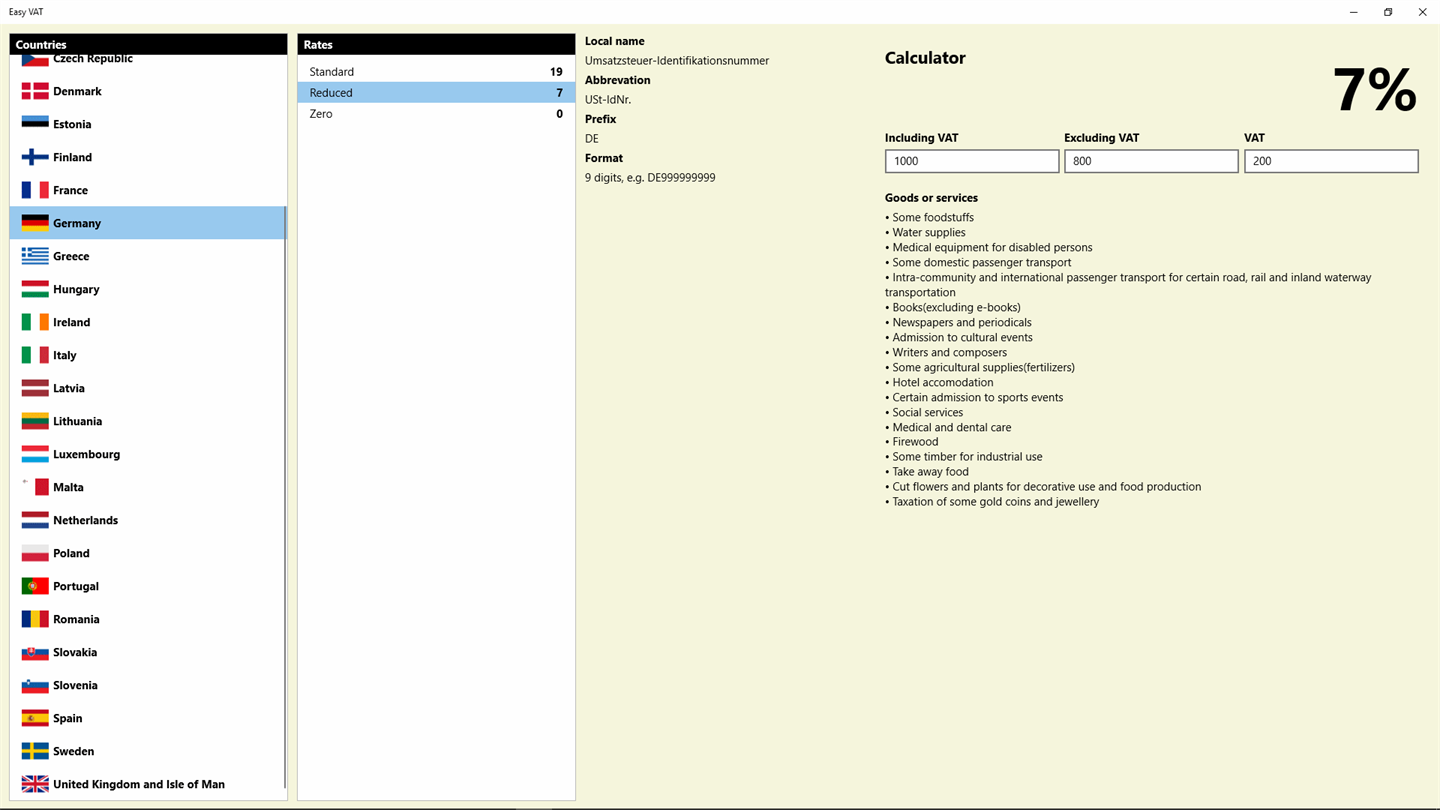Choose Malta by its name text

pyautogui.click(x=68, y=487)
